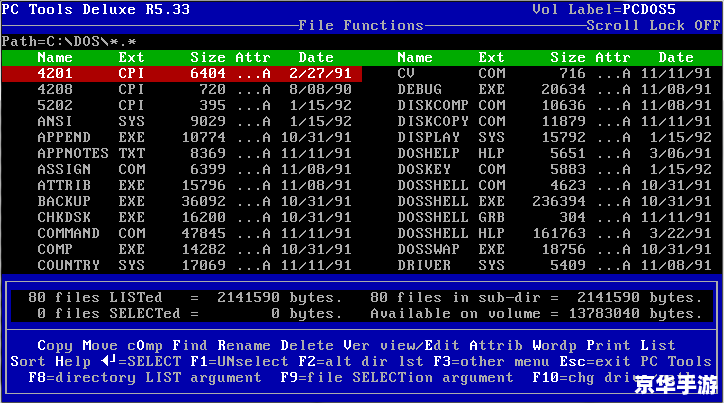
Task: Click F1=UNselect hint
Action: (240, 361)
